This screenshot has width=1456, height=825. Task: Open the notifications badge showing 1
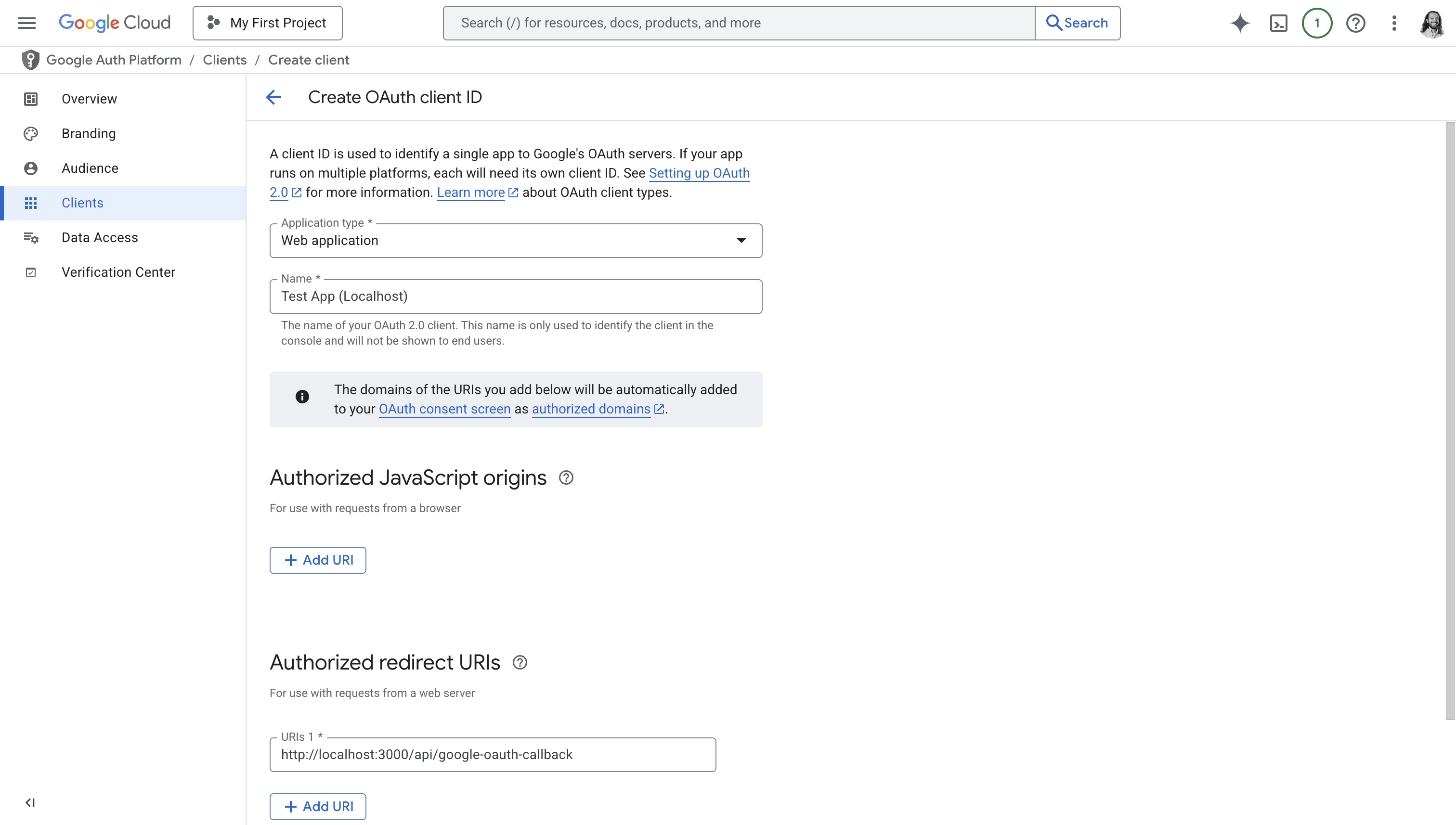[1316, 23]
